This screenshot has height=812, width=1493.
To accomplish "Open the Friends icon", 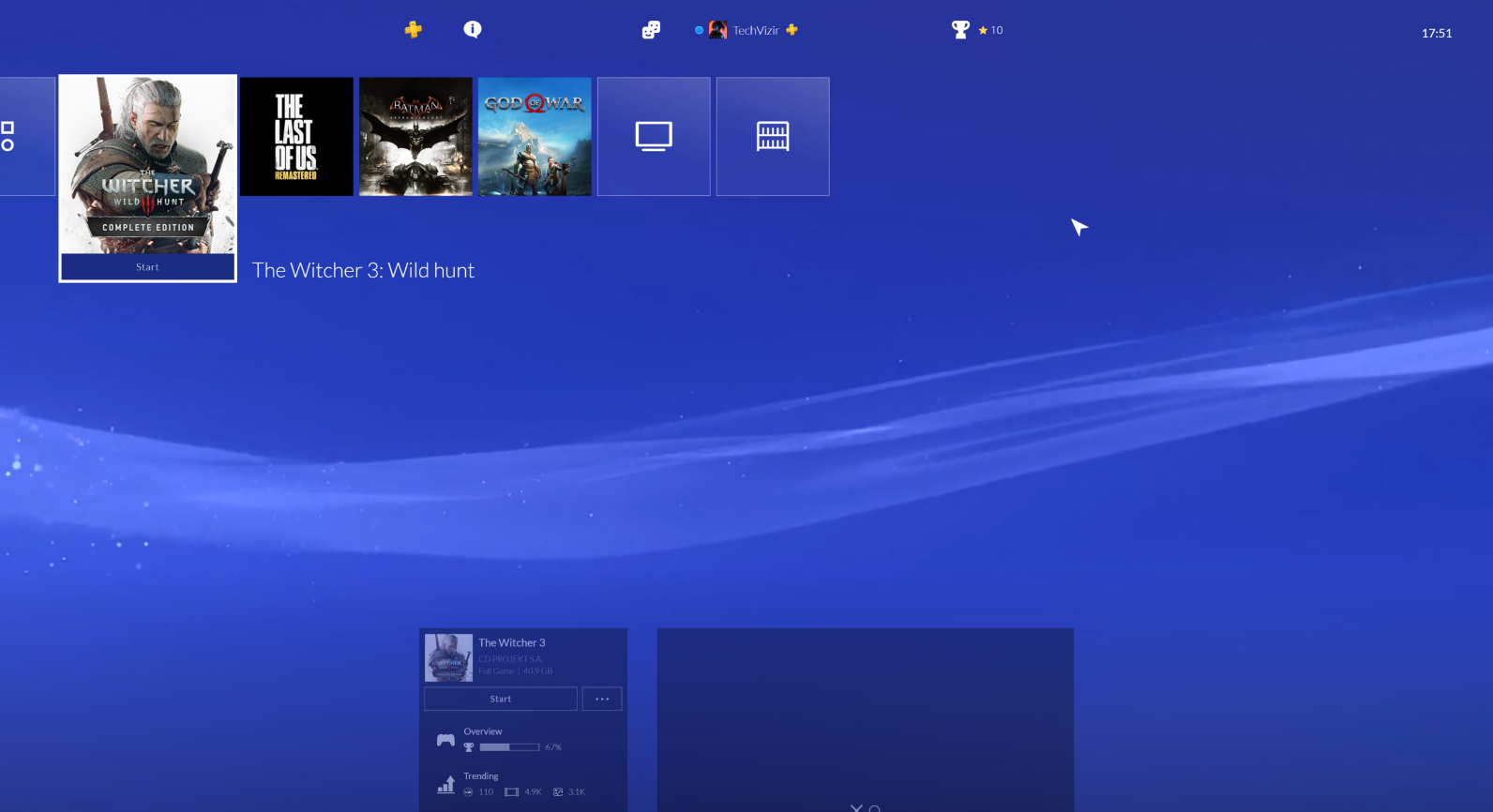I will click(x=651, y=30).
